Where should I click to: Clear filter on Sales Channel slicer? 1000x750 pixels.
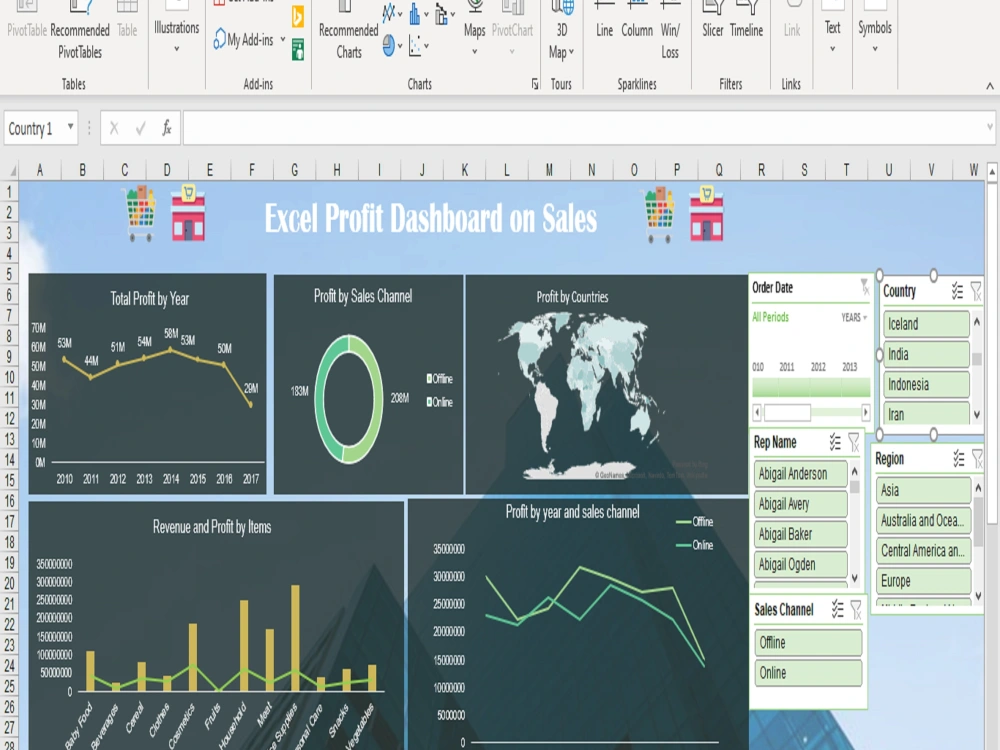[x=856, y=610]
